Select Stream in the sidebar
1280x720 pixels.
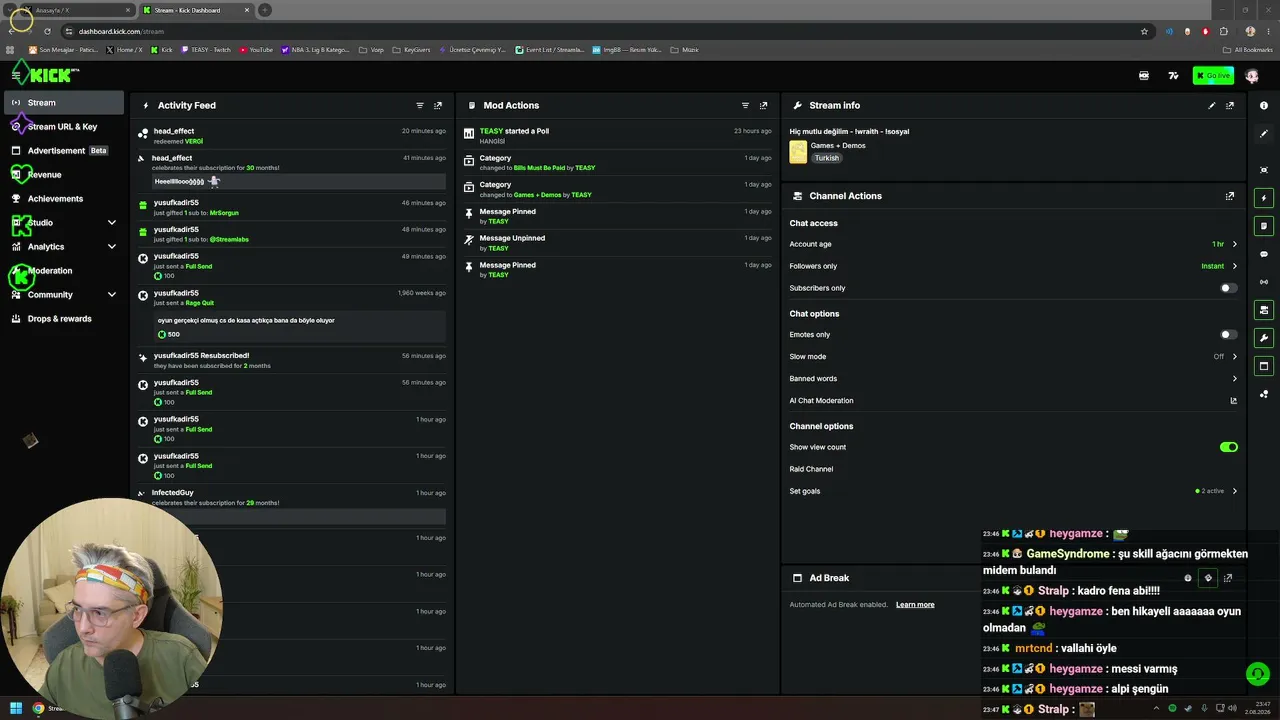point(64,102)
